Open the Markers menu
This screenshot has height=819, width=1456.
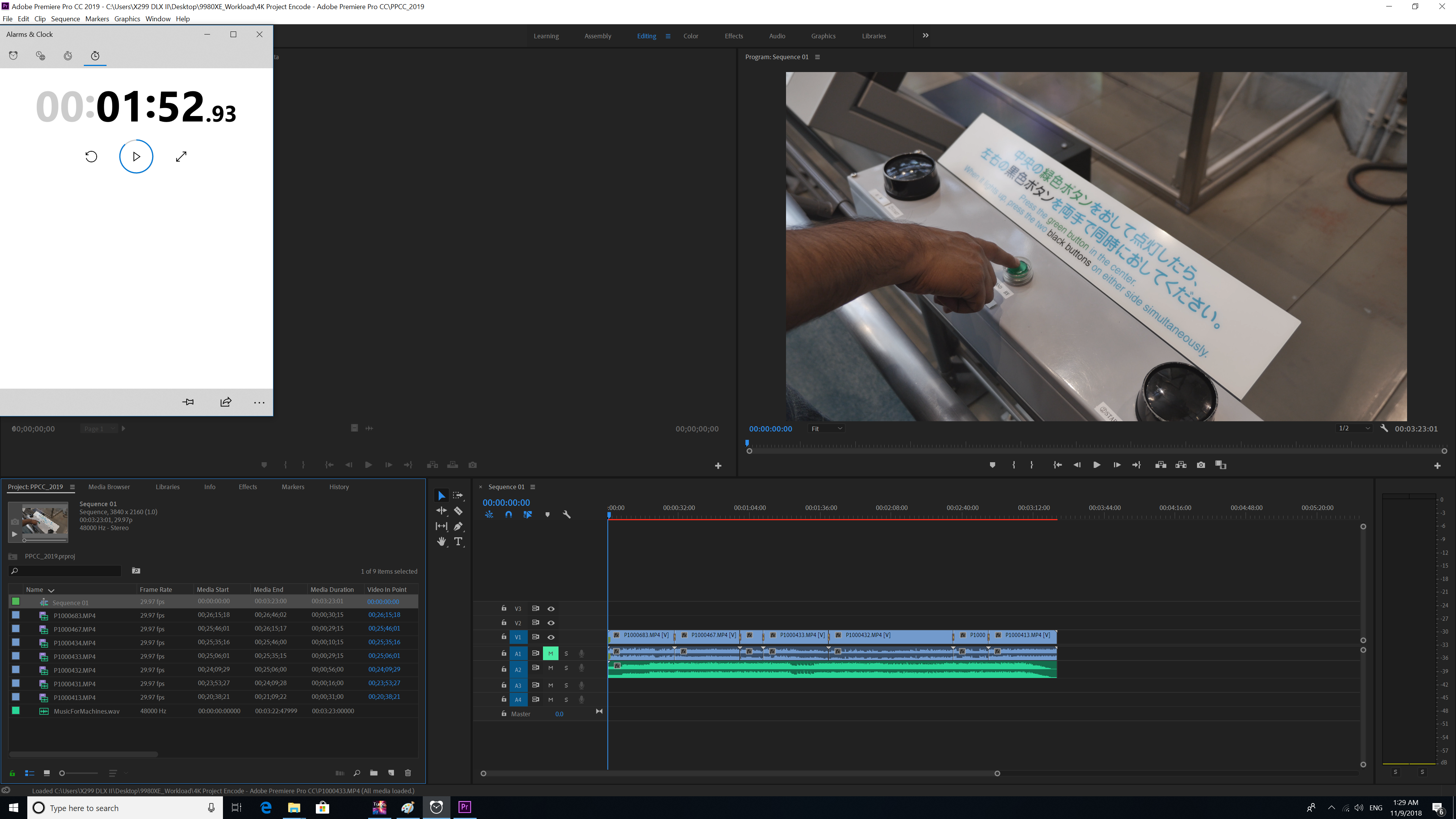pos(97,19)
